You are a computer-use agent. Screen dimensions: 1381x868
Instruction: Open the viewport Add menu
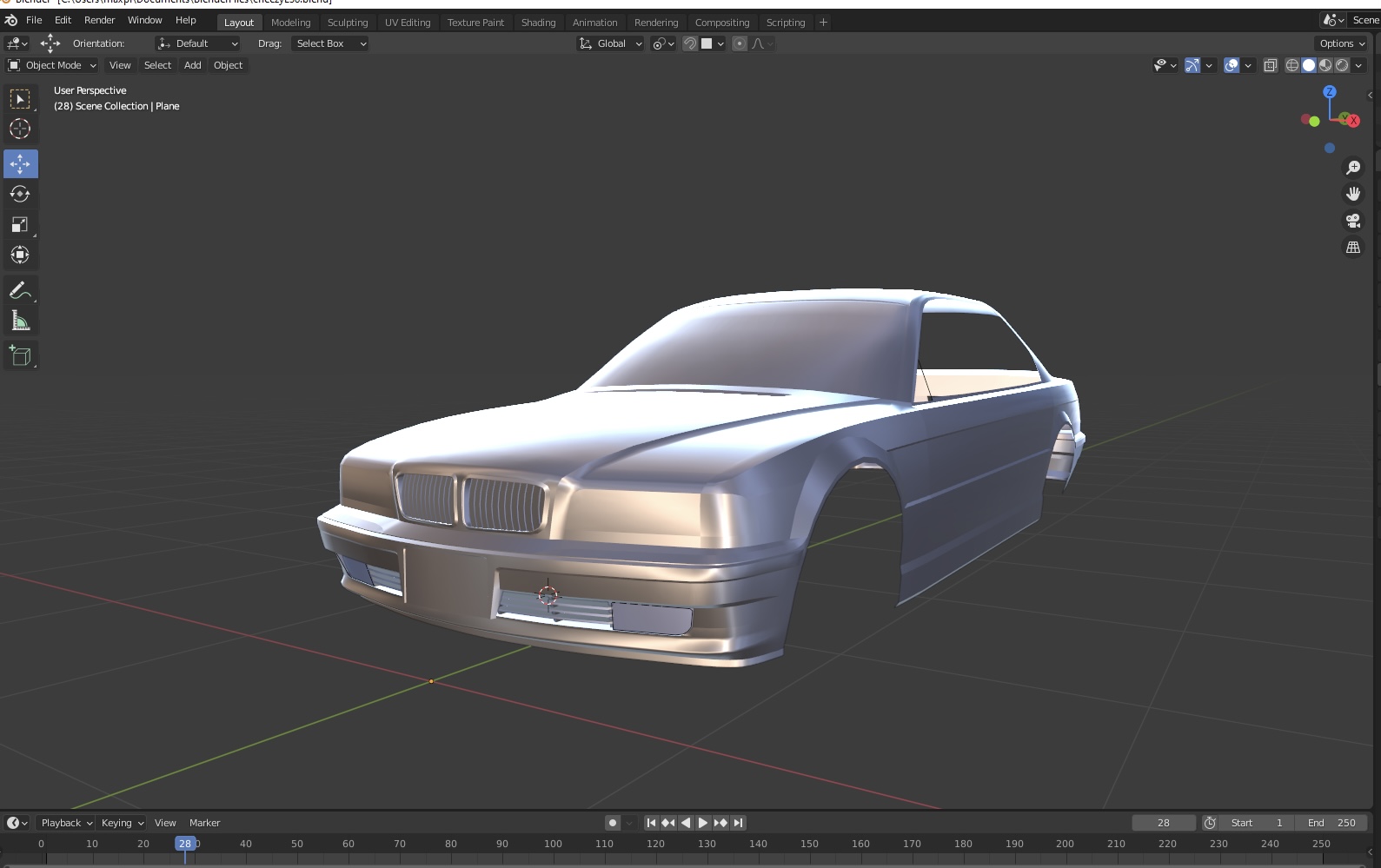point(193,65)
